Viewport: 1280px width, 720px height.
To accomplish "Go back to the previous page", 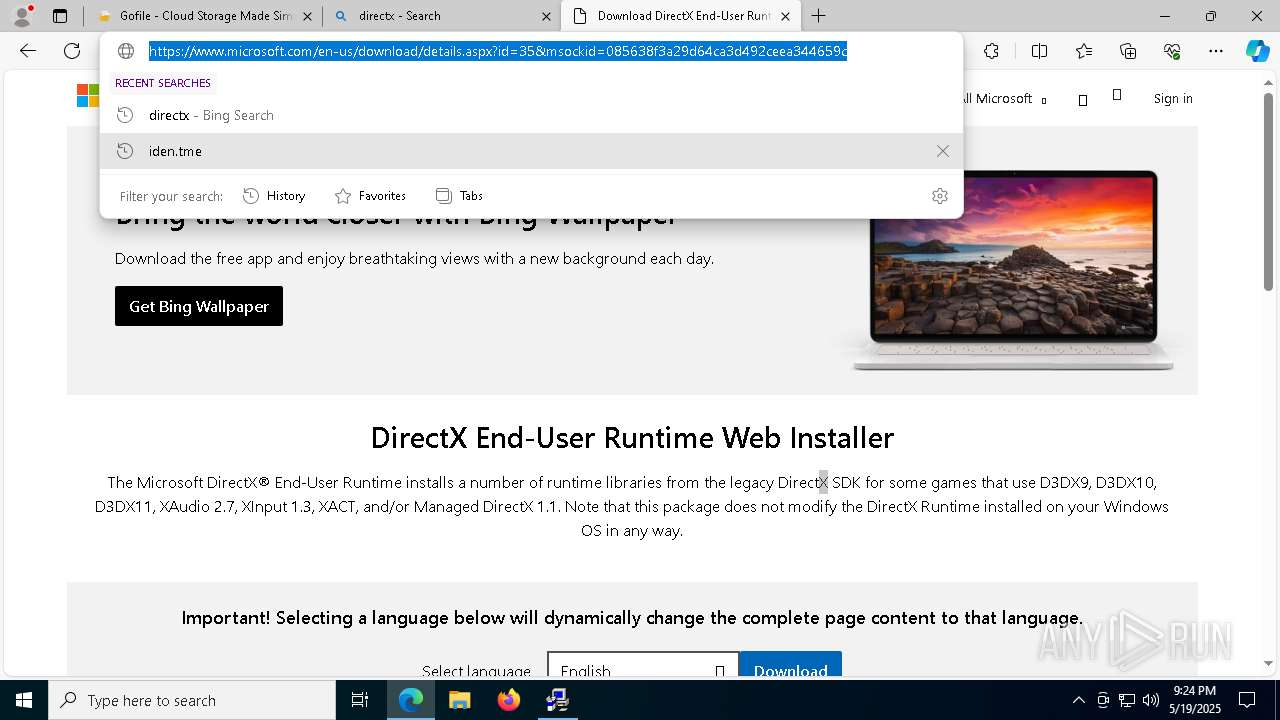I will coord(28,51).
